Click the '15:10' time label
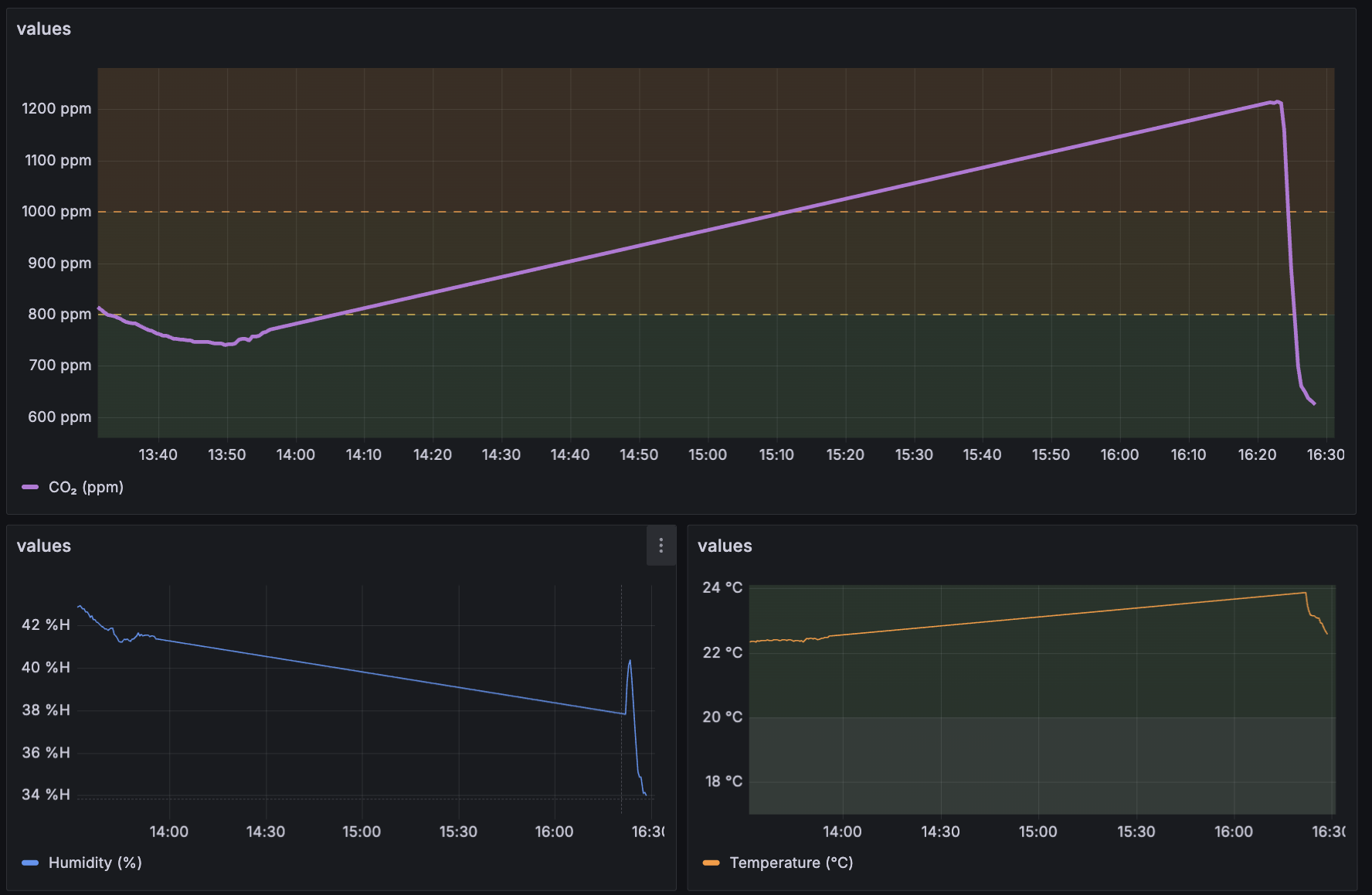This screenshot has width=1372, height=895. coord(776,454)
